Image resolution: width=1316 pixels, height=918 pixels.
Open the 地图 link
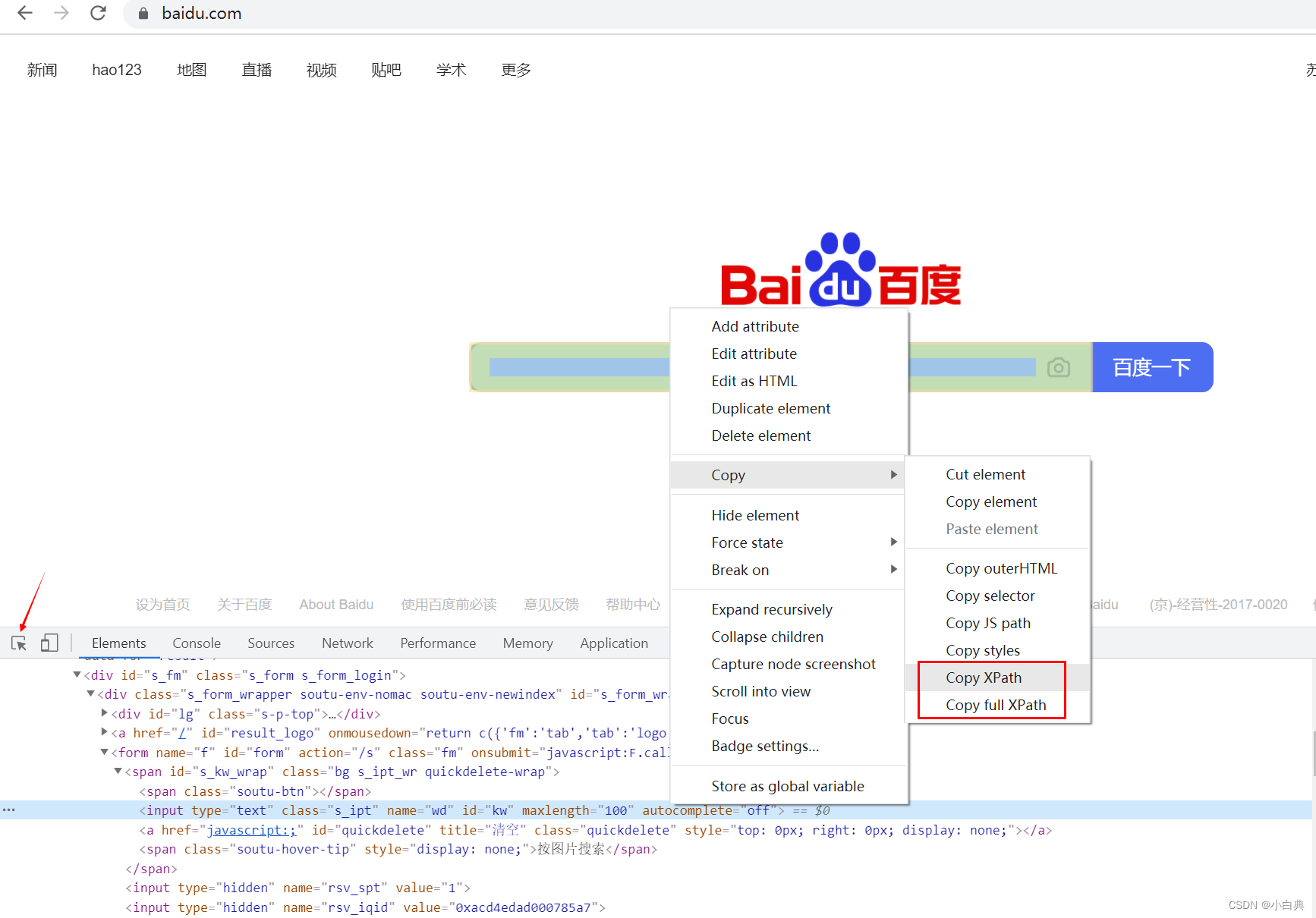pos(191,70)
